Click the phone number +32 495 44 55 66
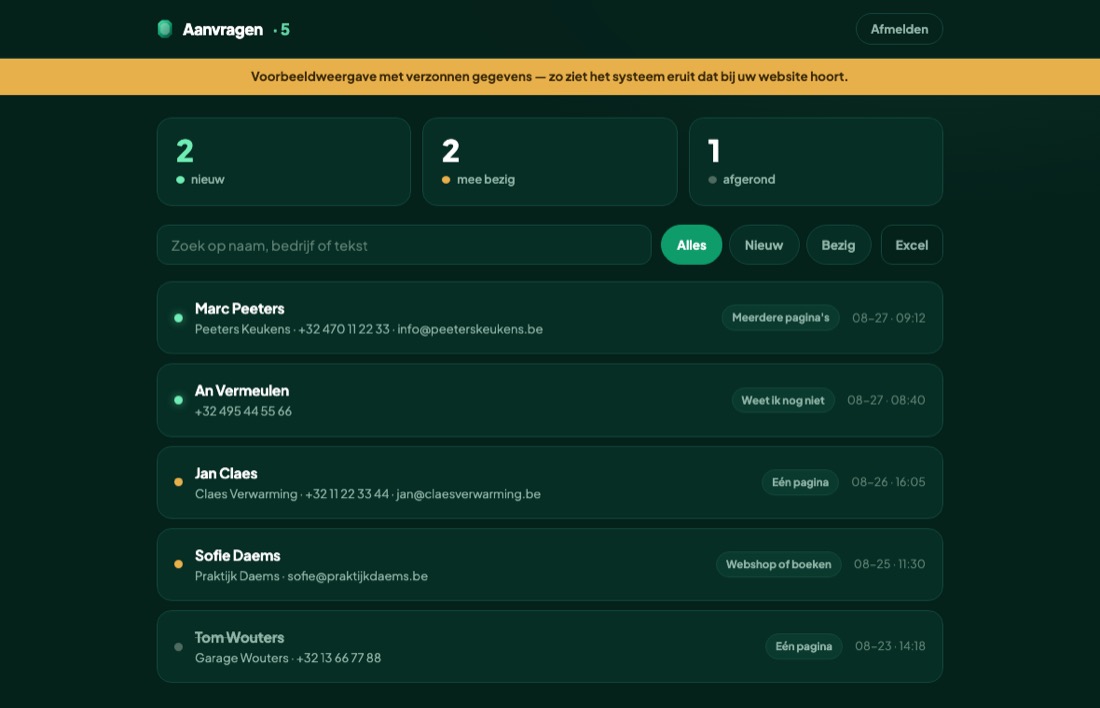1100x708 pixels. (x=243, y=411)
